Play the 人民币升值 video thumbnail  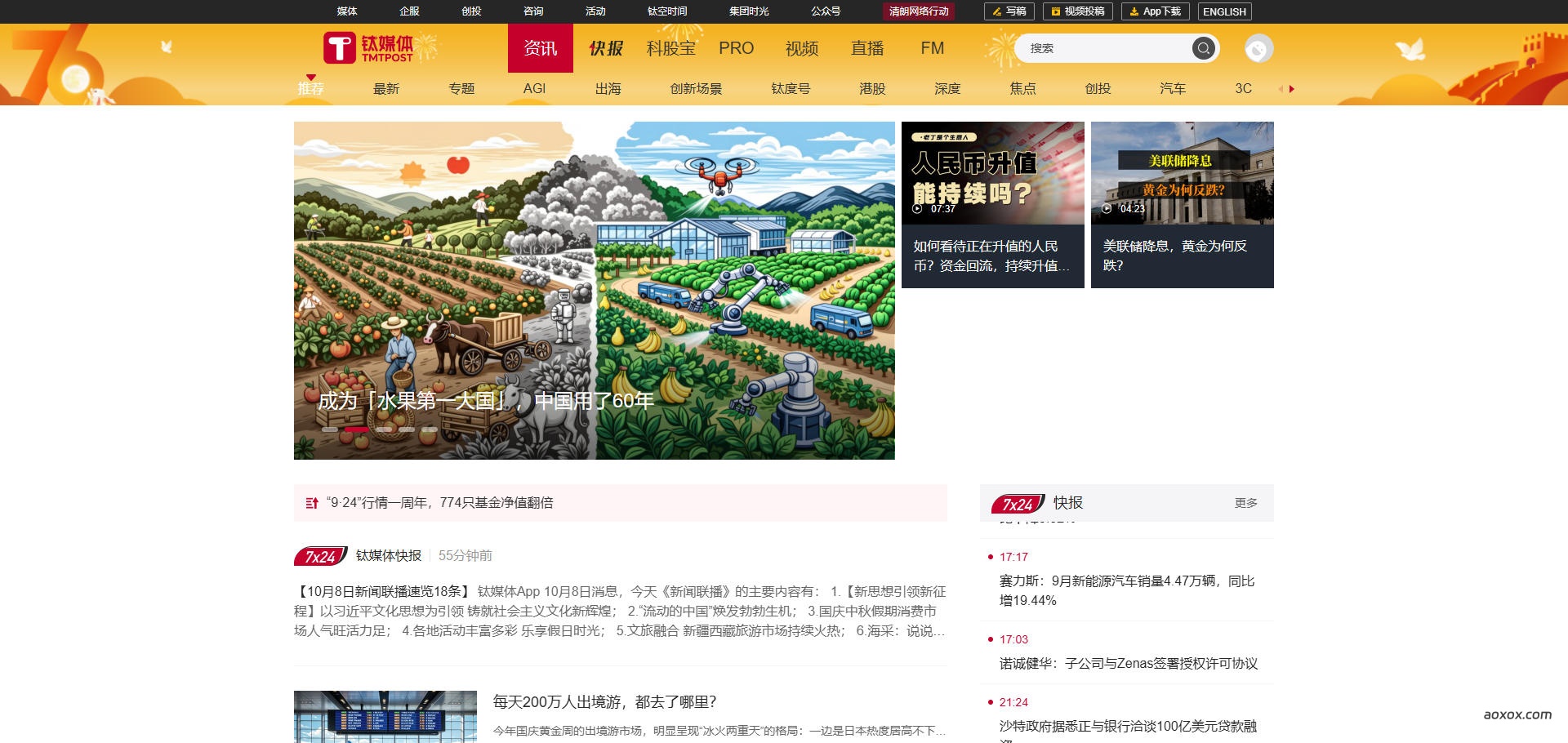pyautogui.click(x=992, y=173)
